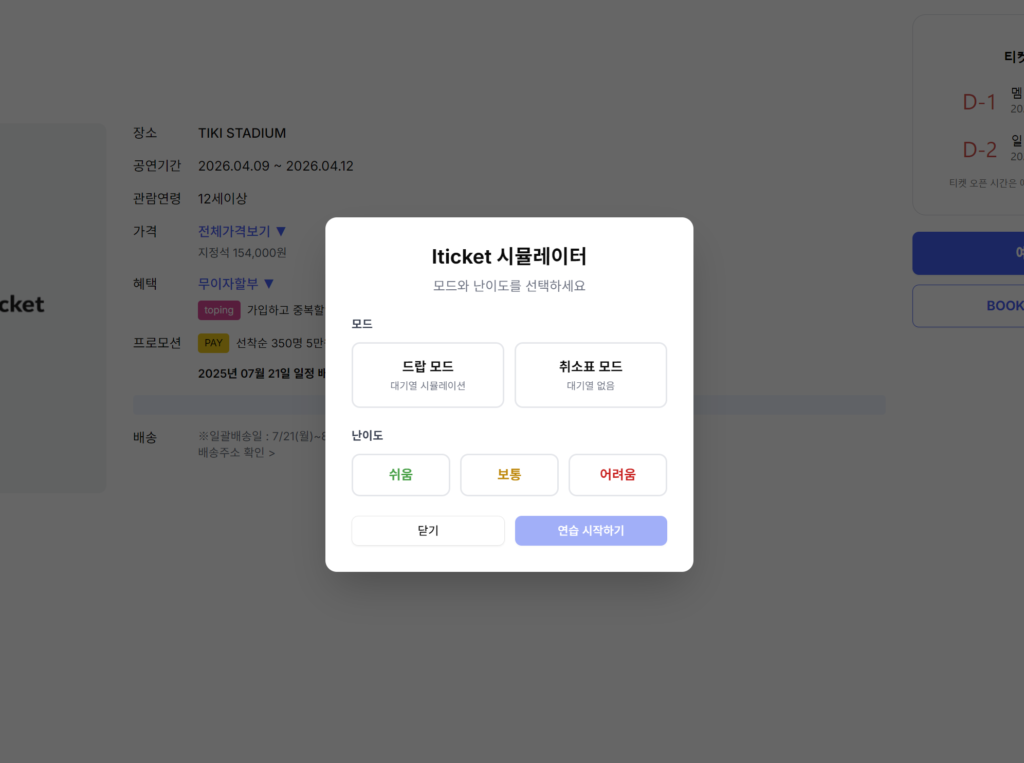Choose the 취소표 모드 option
This screenshot has height=763, width=1024.
590,375
